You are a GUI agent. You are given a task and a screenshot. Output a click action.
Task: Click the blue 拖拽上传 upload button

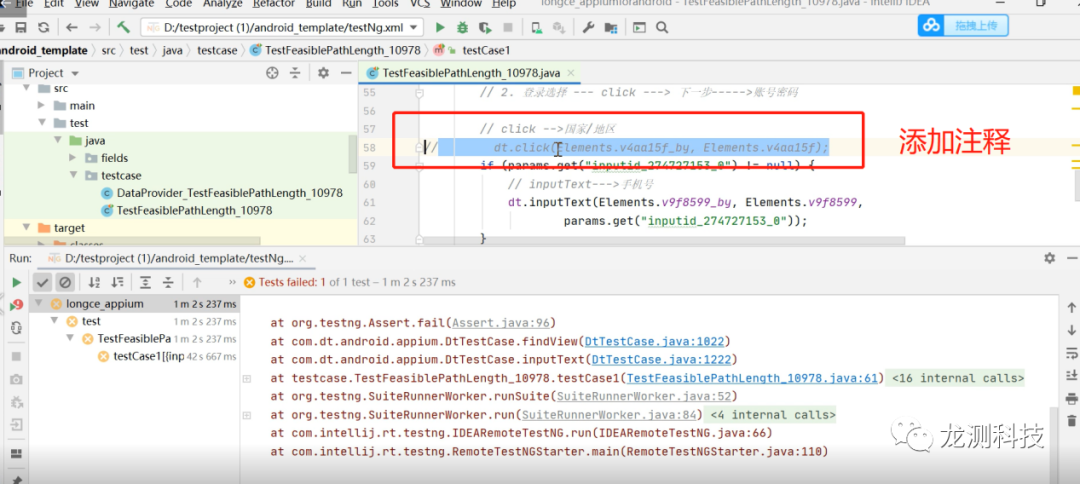click(x=962, y=25)
